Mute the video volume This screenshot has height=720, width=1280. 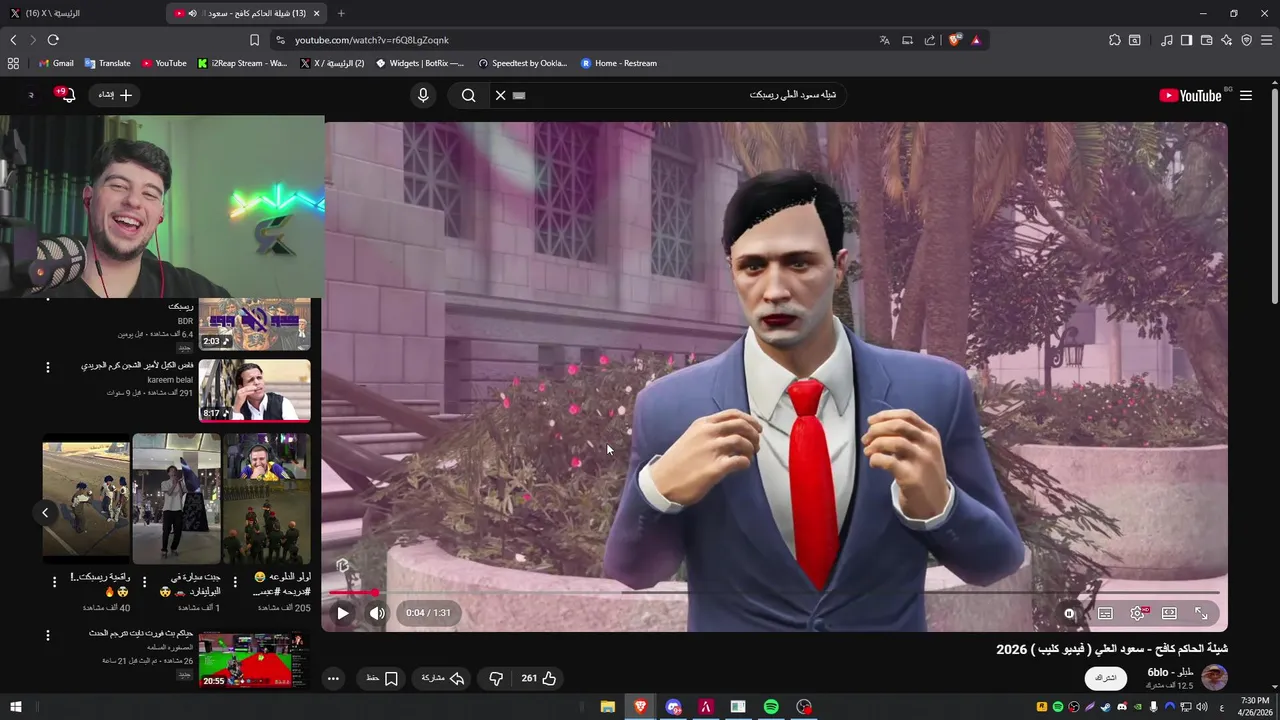click(x=377, y=613)
